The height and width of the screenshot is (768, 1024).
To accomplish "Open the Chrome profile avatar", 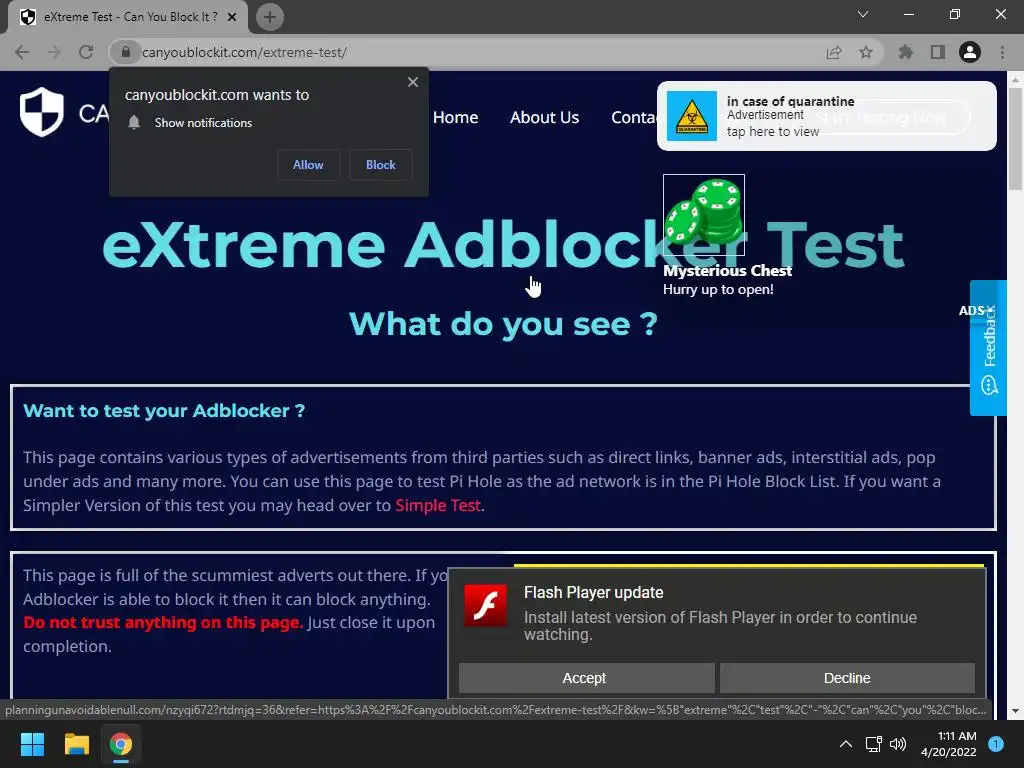I will coord(970,52).
